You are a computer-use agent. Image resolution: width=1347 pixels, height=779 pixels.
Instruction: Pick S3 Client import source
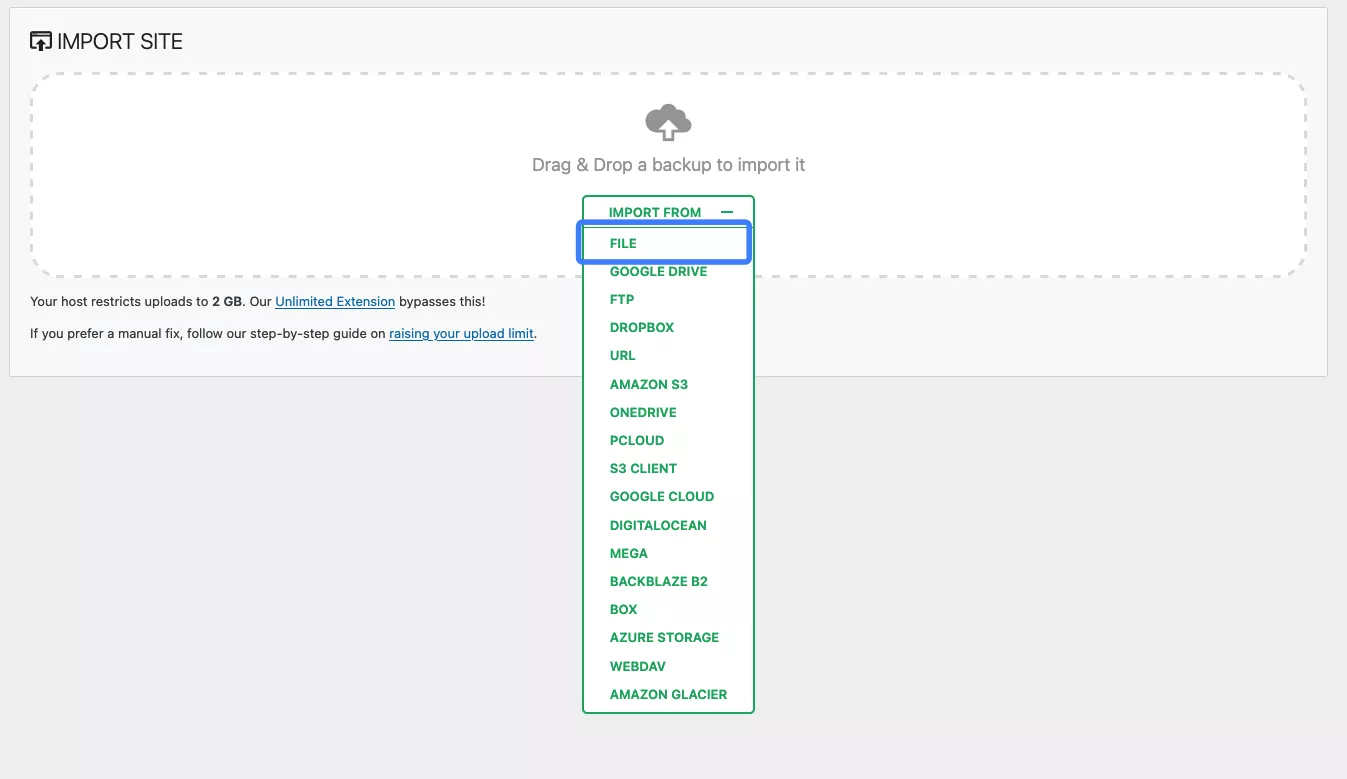tap(643, 468)
